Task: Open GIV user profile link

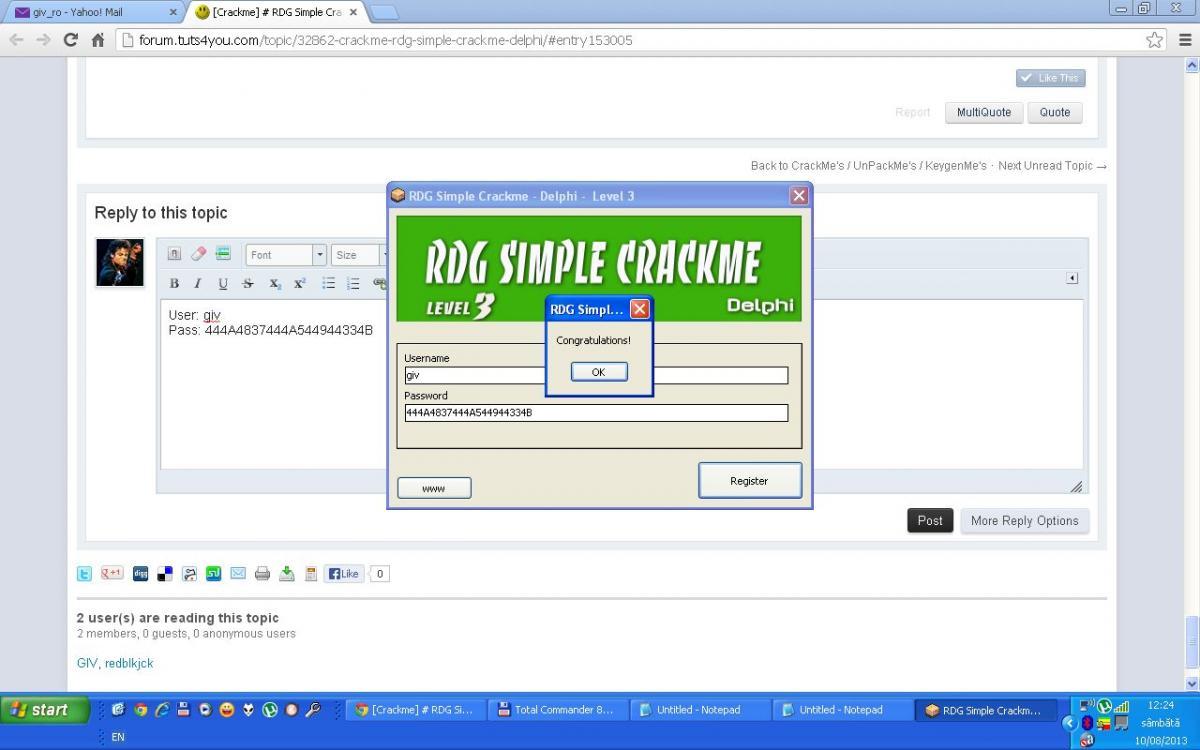Action: click(87, 663)
